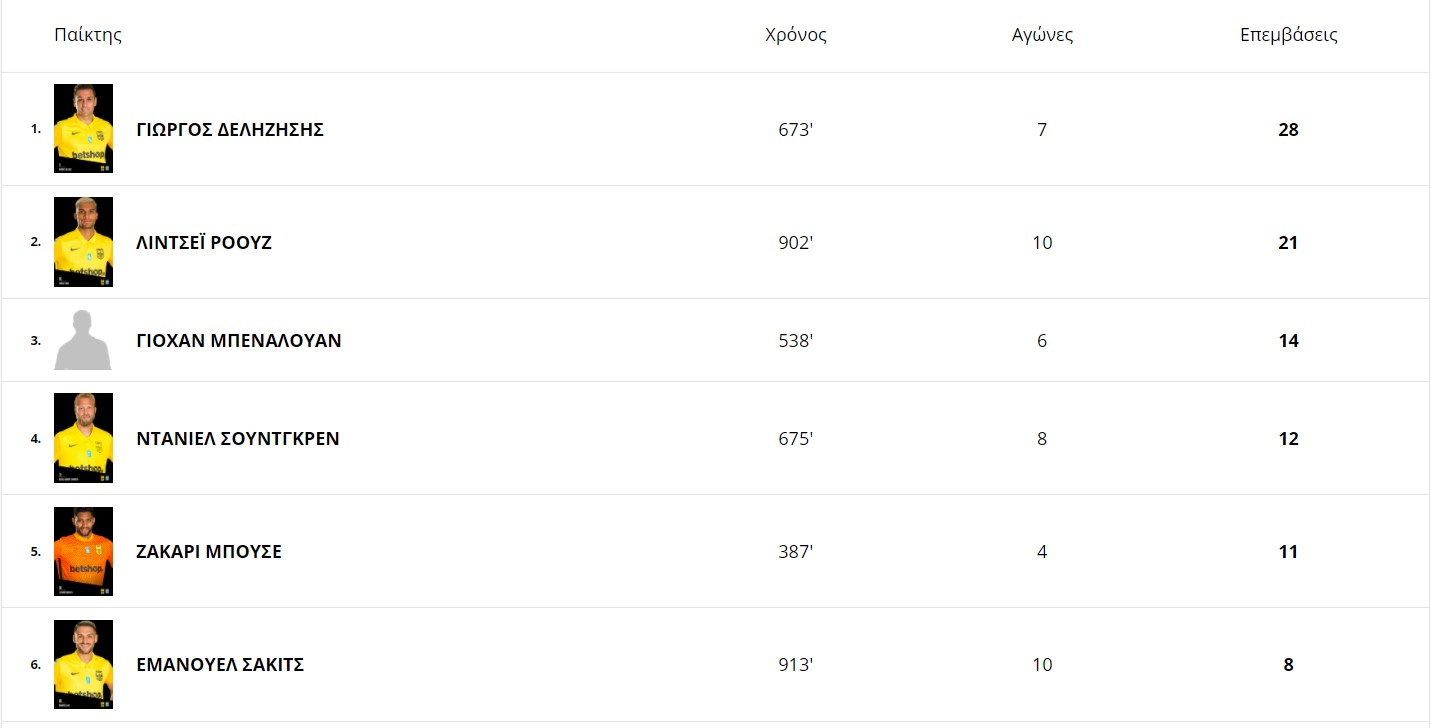Select player name ΕΜΑΝΟΥΕΛ ΣΑΚΙΤΣ
Image resolution: width=1431 pixels, height=728 pixels.
(x=220, y=665)
